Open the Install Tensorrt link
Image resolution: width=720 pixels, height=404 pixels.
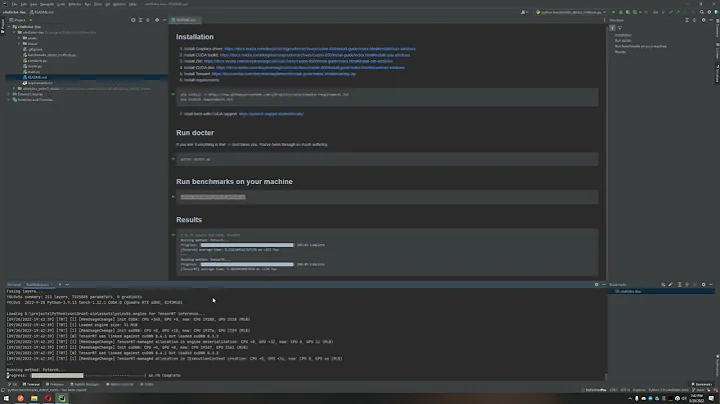tap(284, 73)
